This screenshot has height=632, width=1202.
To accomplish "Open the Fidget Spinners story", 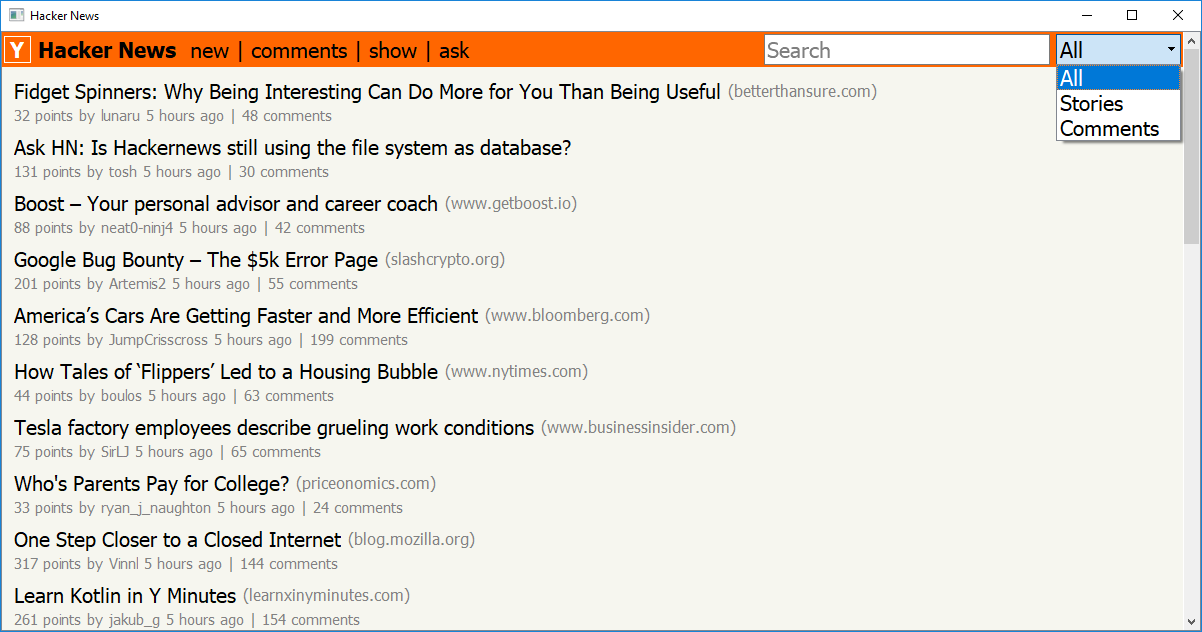I will (367, 92).
